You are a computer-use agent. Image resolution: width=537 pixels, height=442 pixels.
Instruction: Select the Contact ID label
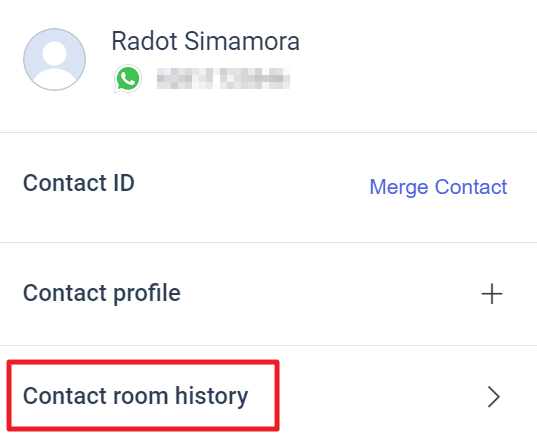click(79, 183)
